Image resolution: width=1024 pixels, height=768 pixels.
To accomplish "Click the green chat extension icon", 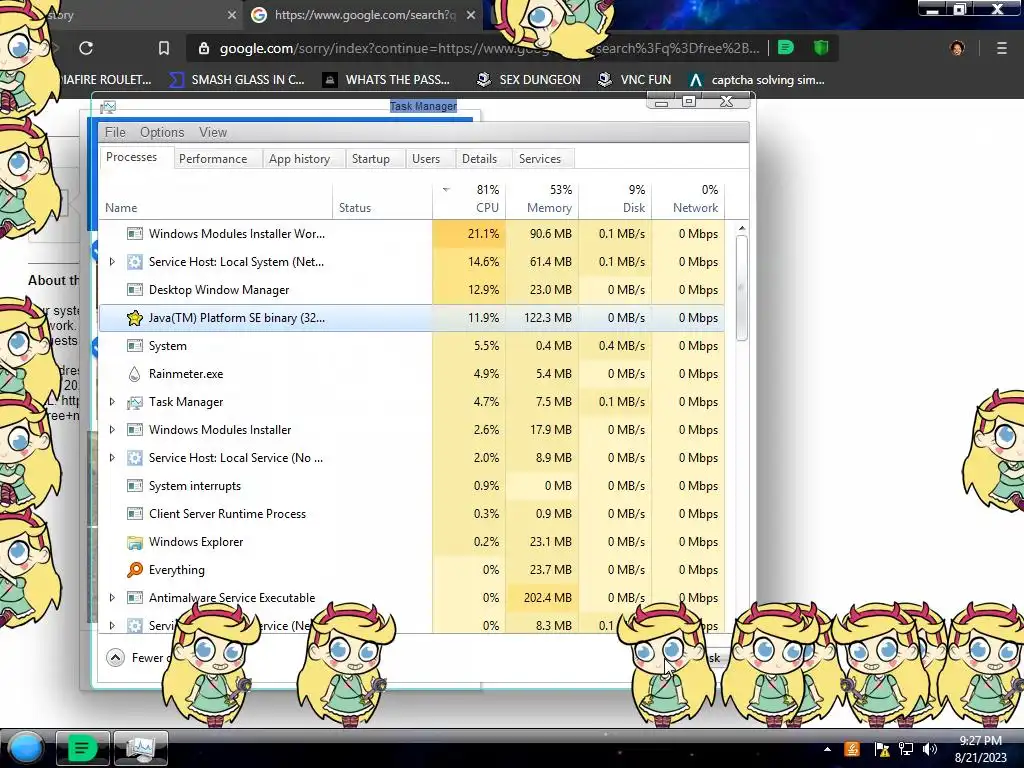I will (x=786, y=47).
